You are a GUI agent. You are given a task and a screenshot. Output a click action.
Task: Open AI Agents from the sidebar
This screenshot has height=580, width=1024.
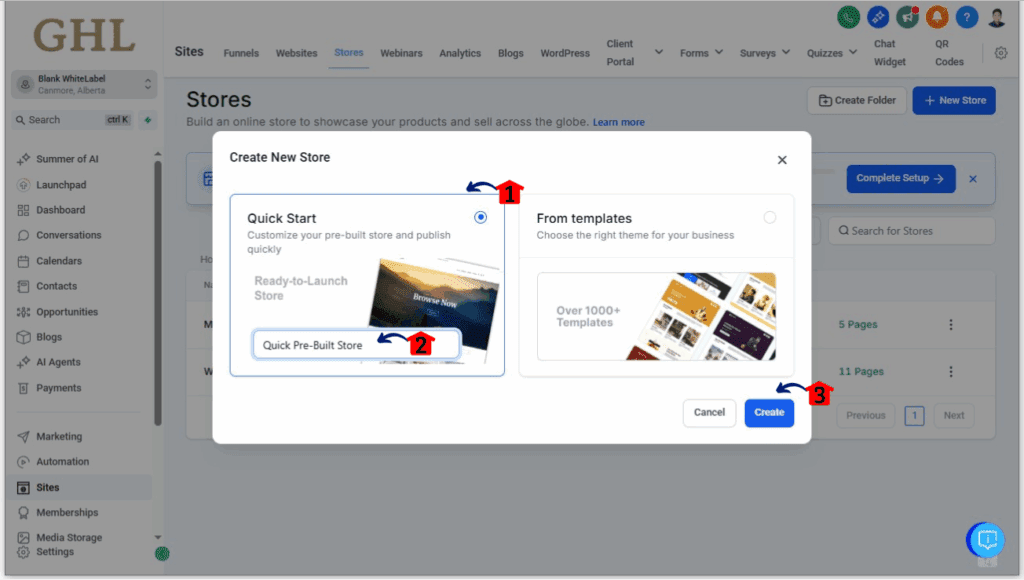pyautogui.click(x=65, y=361)
